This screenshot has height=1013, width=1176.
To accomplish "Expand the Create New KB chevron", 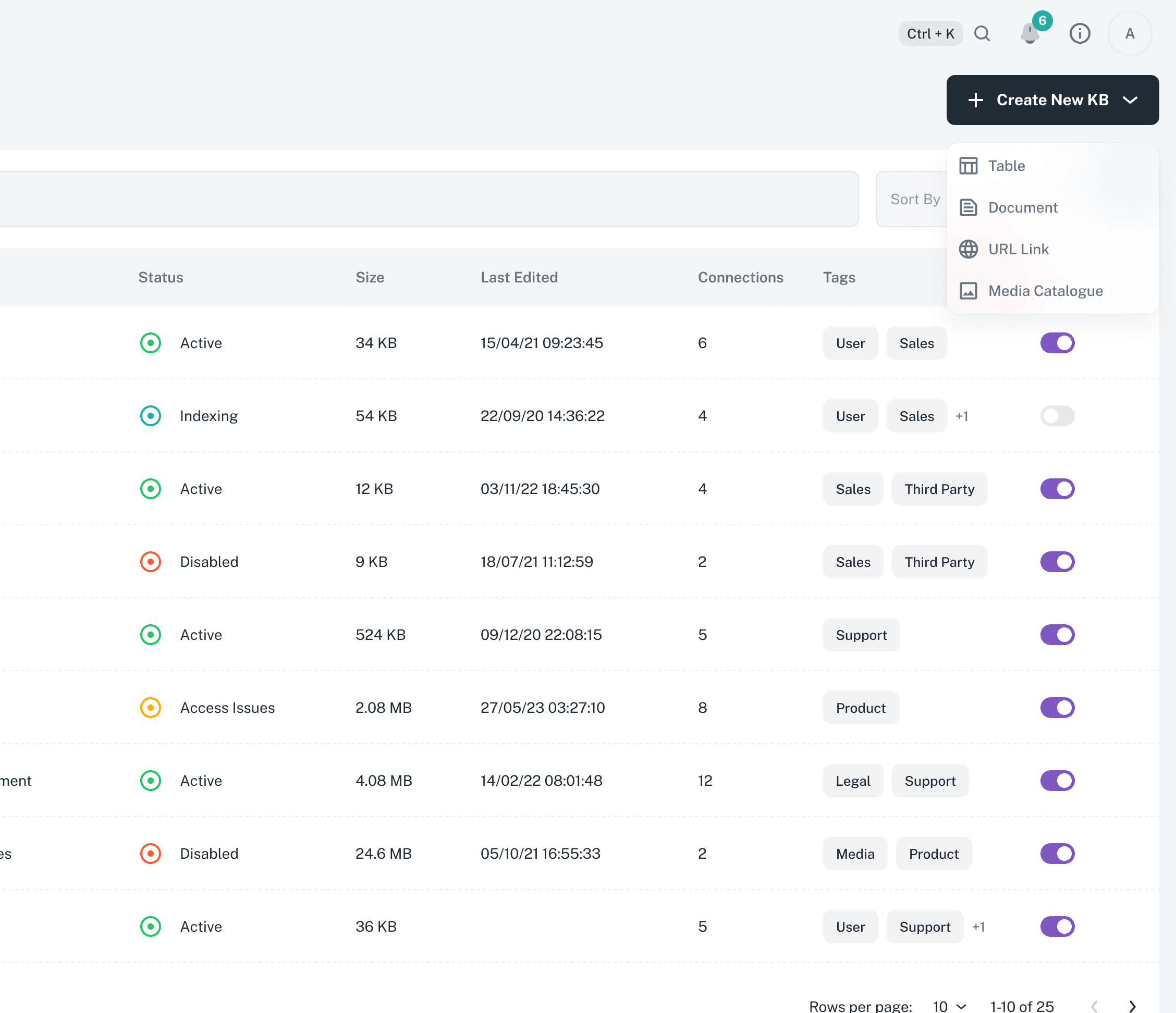I will tap(1130, 100).
